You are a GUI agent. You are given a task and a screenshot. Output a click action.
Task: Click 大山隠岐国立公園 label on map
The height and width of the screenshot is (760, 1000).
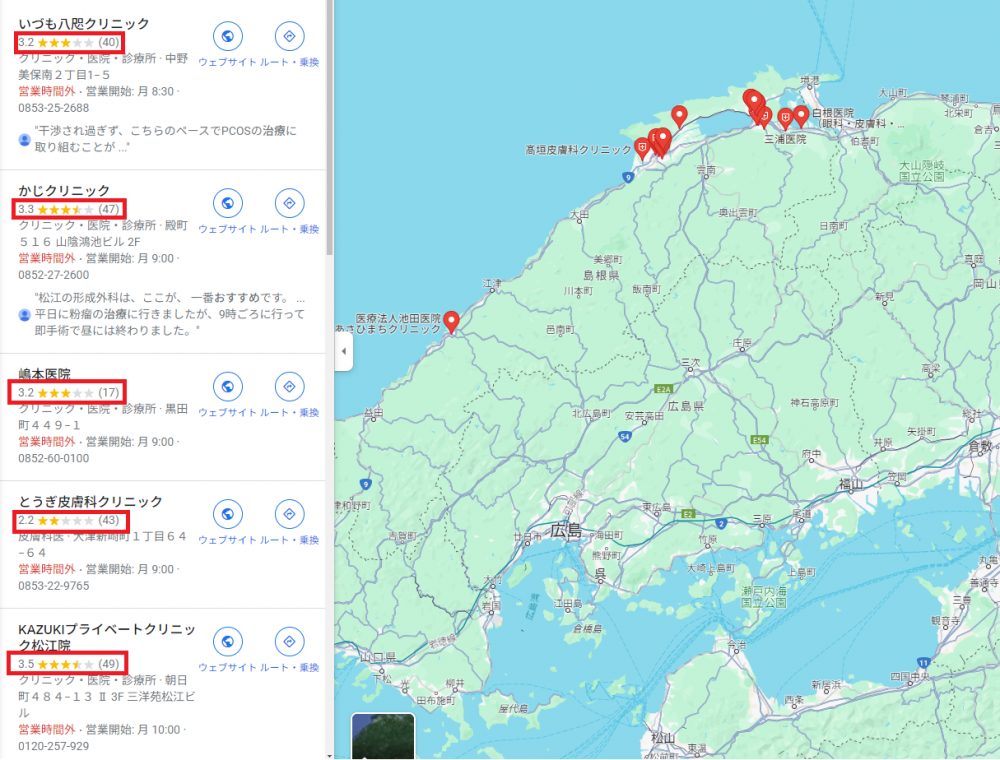pyautogui.click(x=922, y=171)
